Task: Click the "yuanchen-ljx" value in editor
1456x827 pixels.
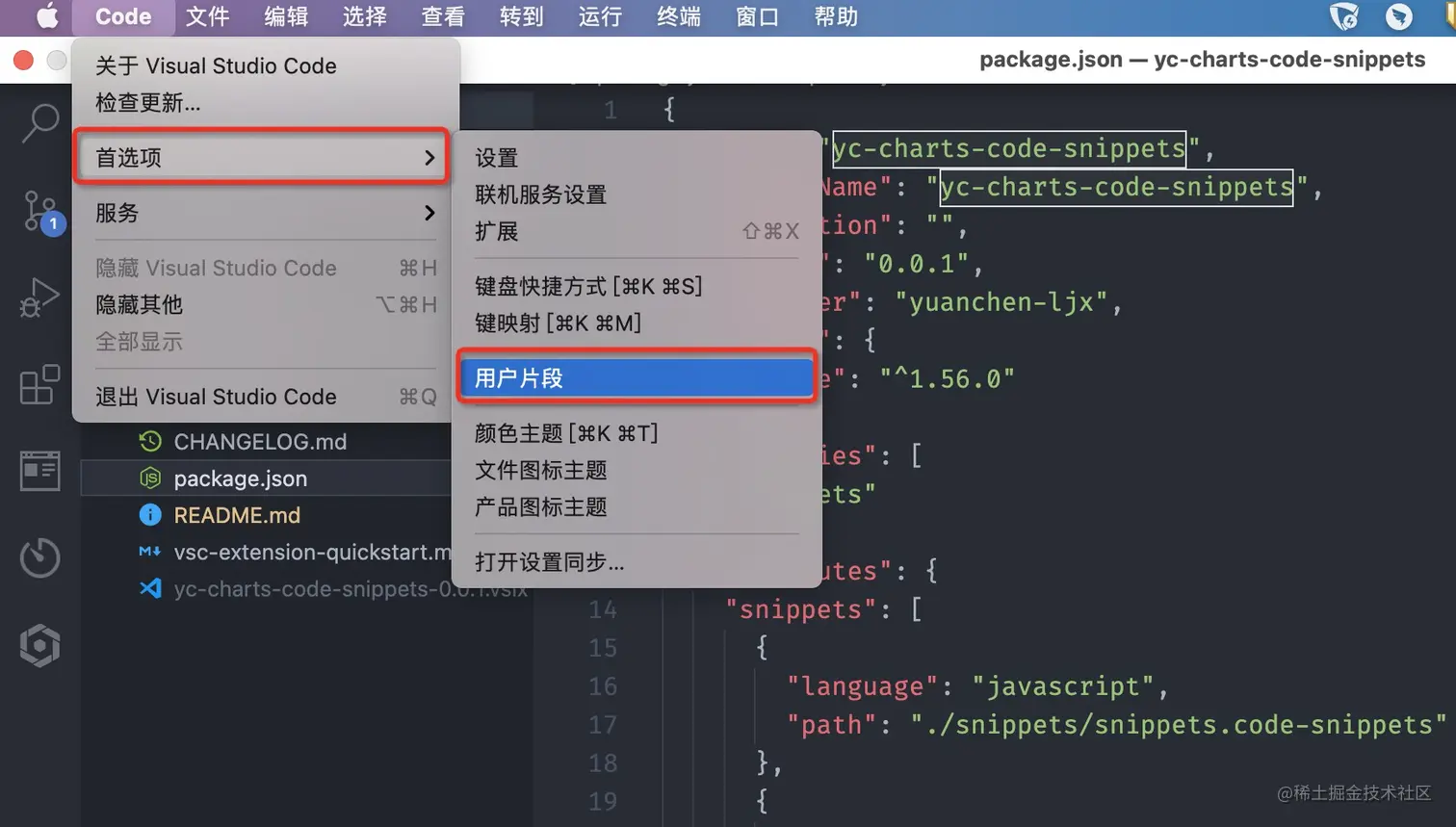Action: point(1001,302)
